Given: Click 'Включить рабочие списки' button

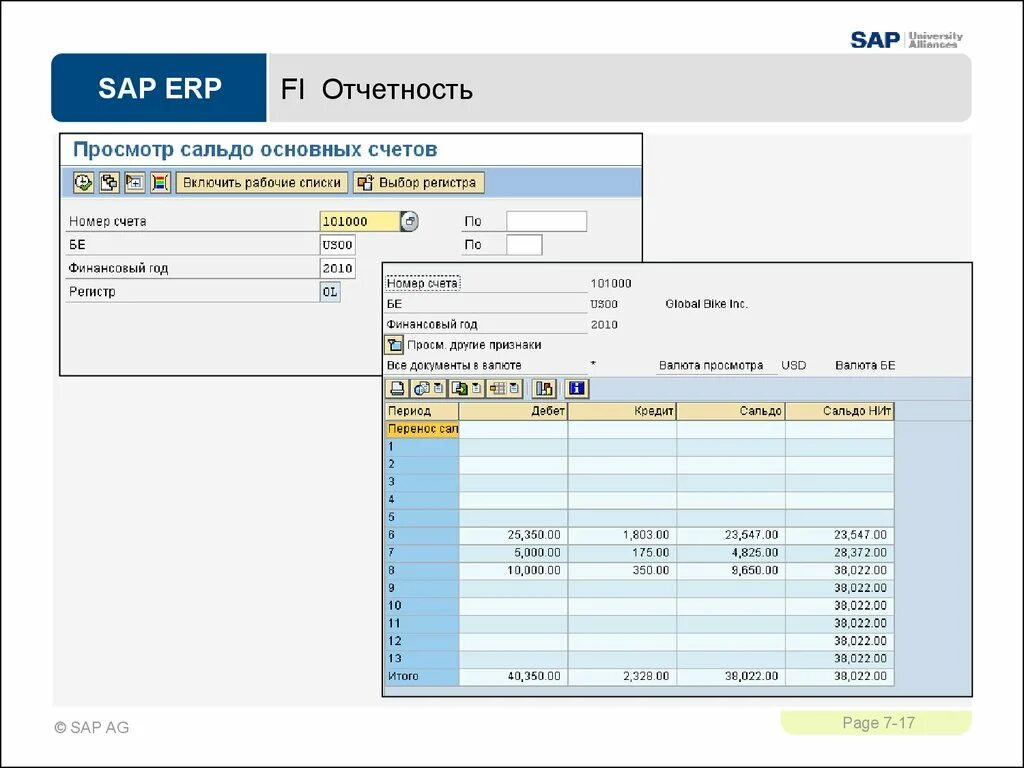Looking at the screenshot, I should (x=261, y=183).
